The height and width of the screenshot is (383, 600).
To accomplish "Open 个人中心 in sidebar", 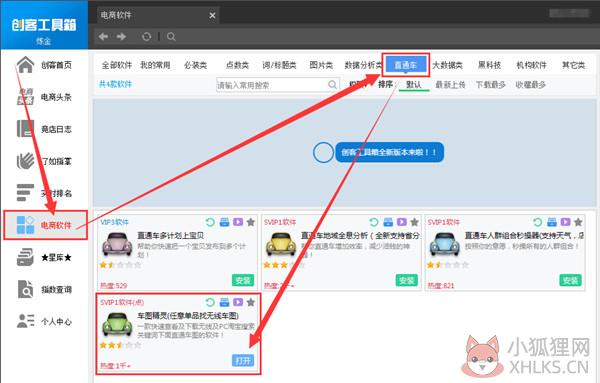I will point(44,321).
